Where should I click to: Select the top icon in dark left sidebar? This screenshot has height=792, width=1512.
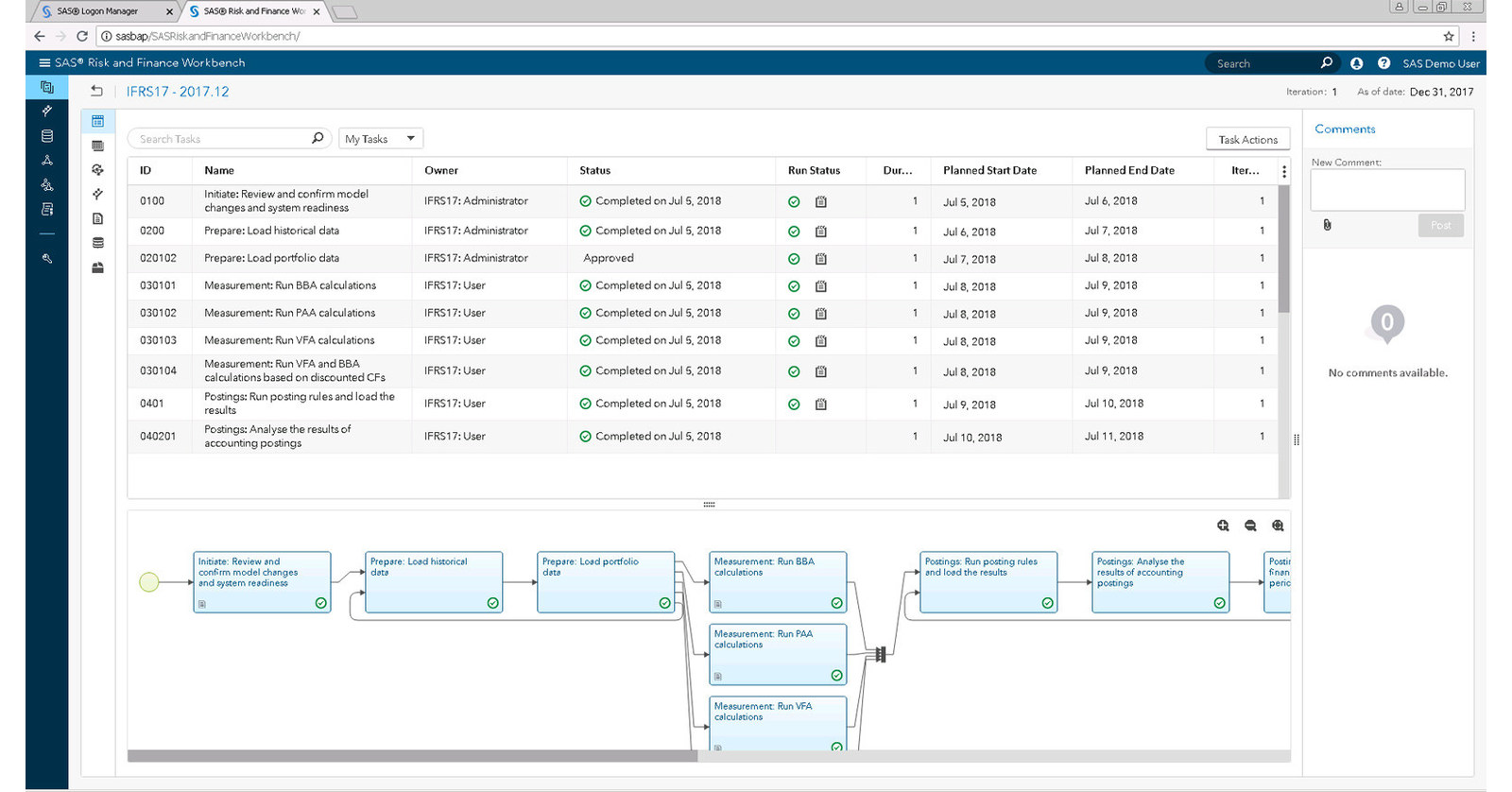click(47, 87)
